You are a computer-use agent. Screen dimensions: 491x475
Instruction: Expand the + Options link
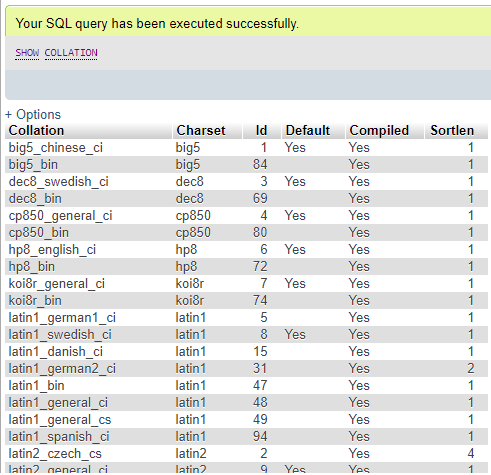(x=33, y=114)
